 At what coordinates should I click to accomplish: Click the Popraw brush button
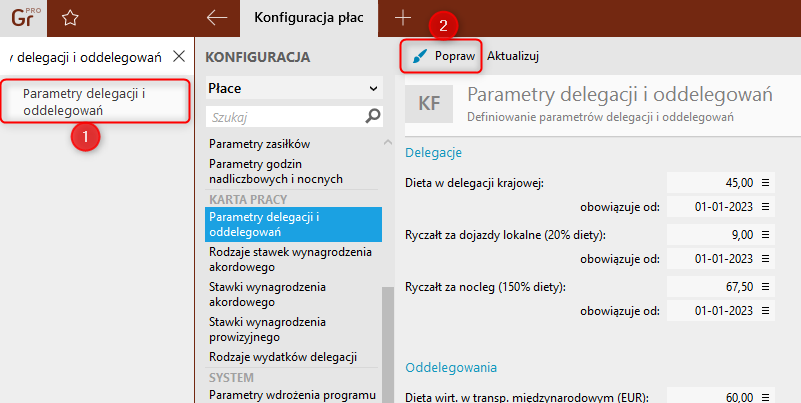[443, 56]
